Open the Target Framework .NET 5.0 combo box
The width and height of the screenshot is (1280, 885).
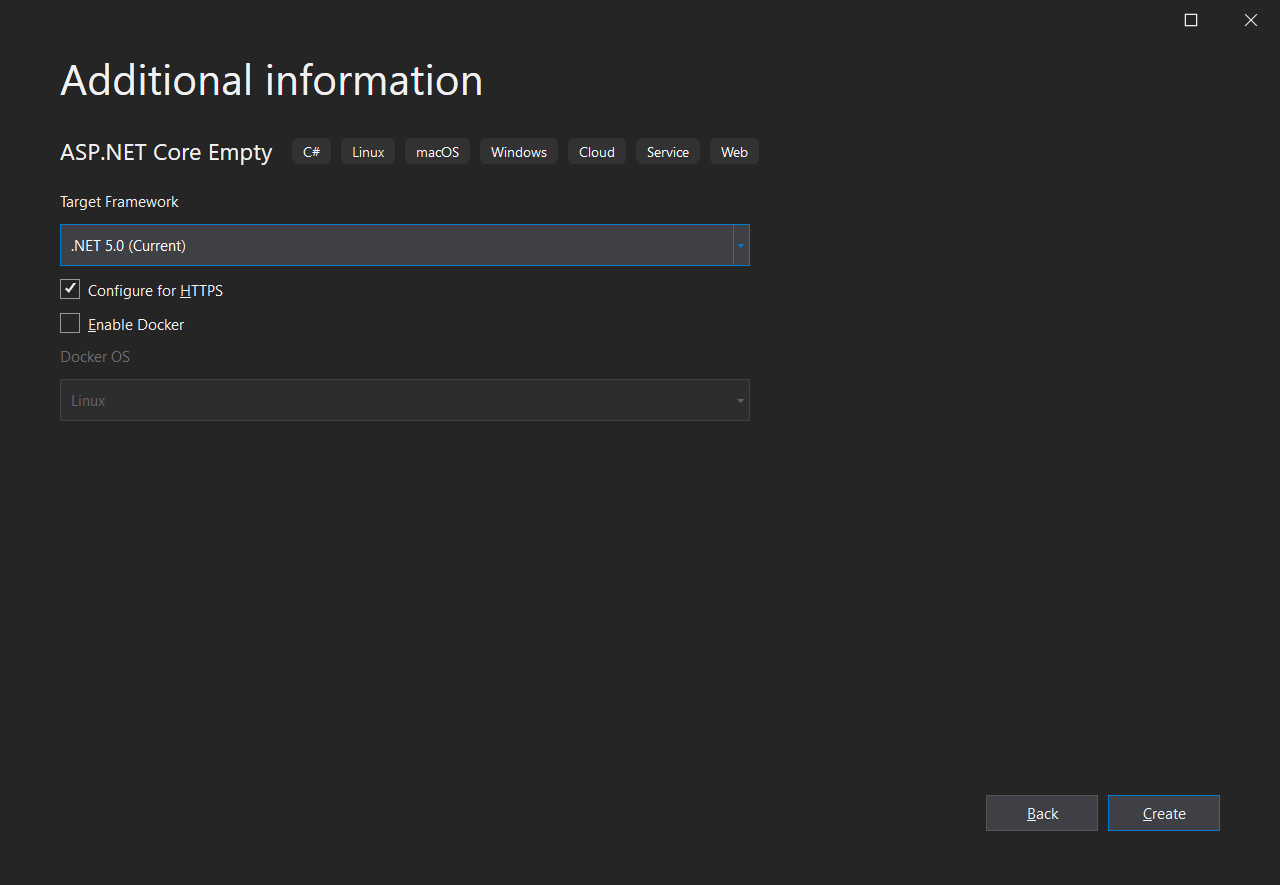click(x=396, y=246)
